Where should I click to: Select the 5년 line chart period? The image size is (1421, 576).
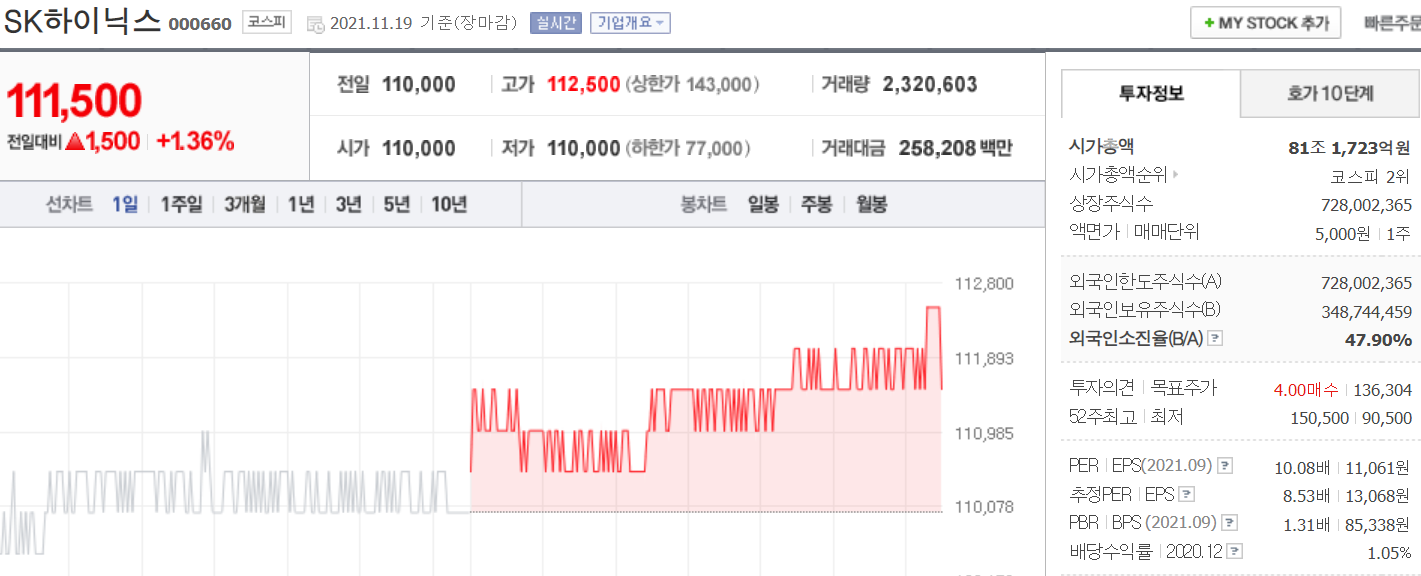pos(396,205)
